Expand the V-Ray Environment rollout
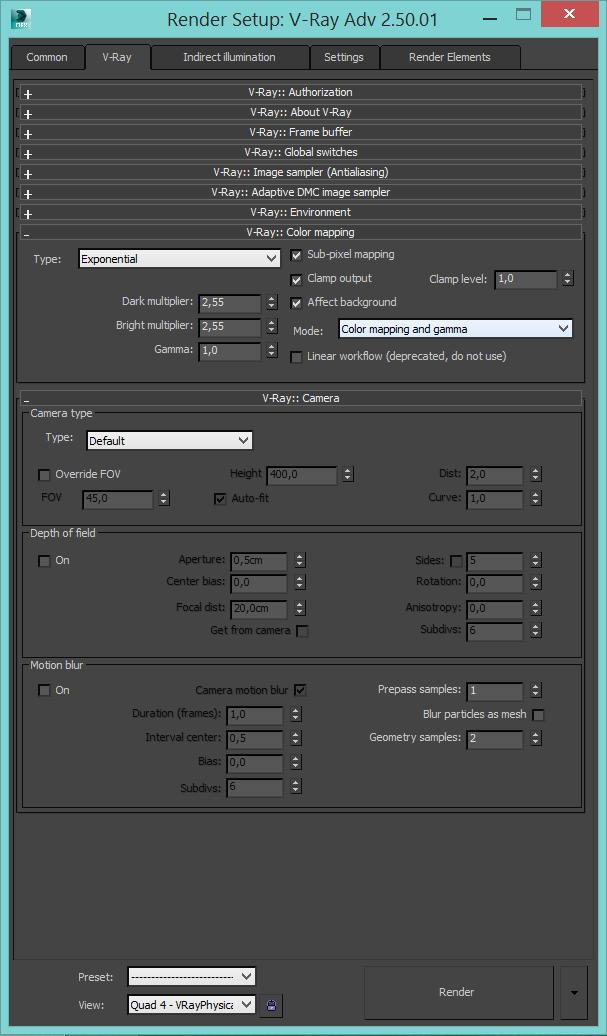 coord(27,212)
